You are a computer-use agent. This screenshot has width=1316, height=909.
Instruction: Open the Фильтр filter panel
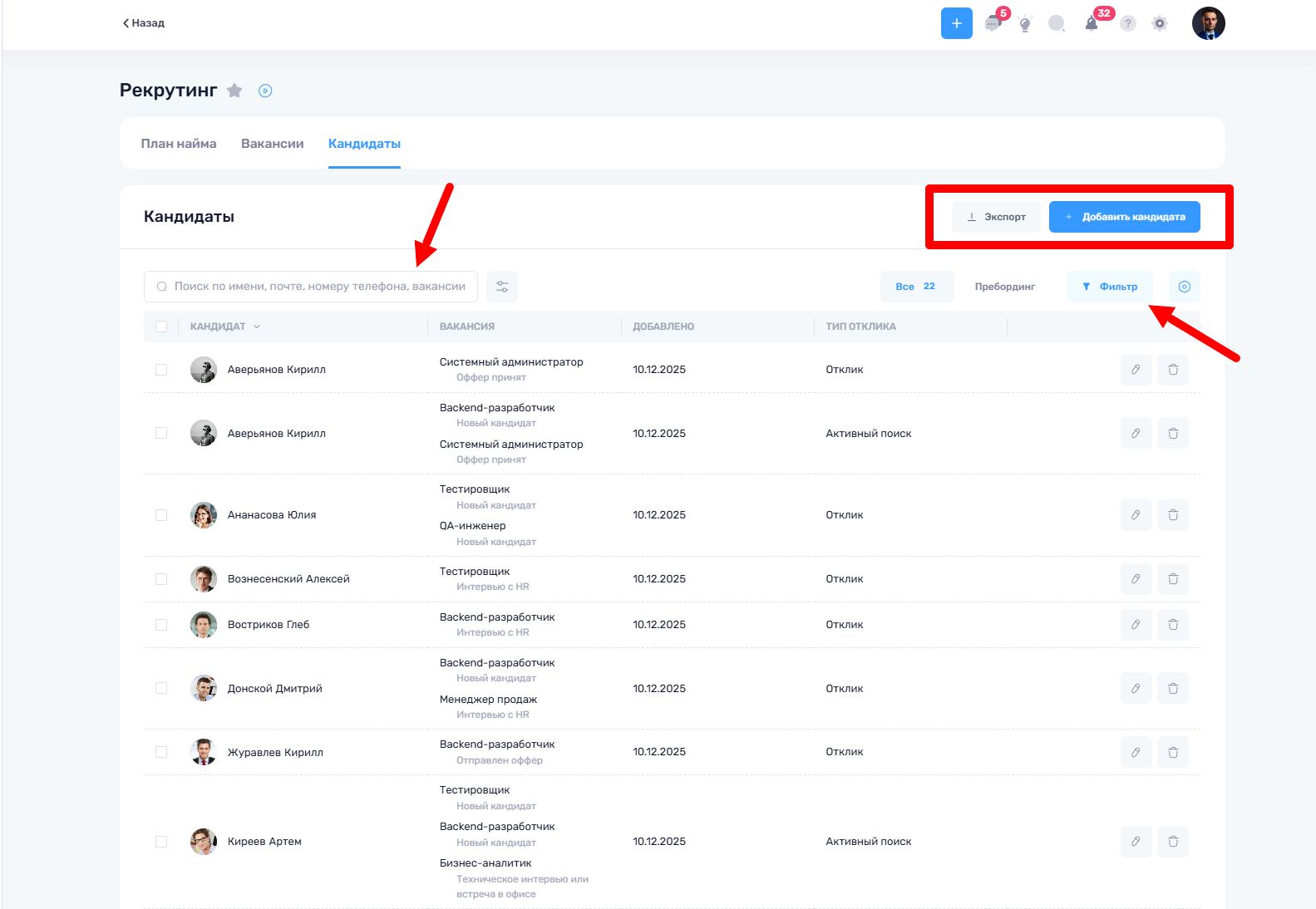coord(1110,287)
